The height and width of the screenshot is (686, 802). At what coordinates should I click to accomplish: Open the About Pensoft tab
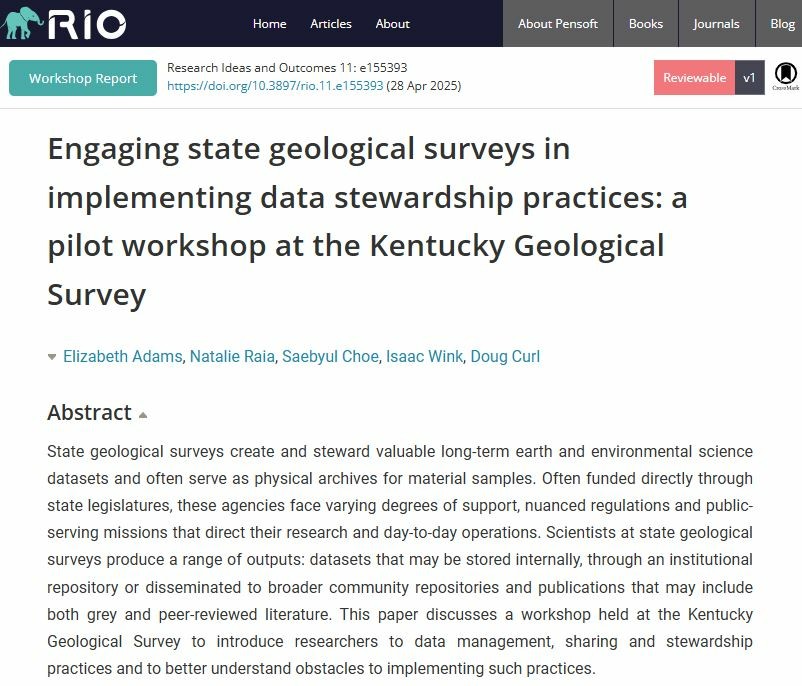(558, 24)
